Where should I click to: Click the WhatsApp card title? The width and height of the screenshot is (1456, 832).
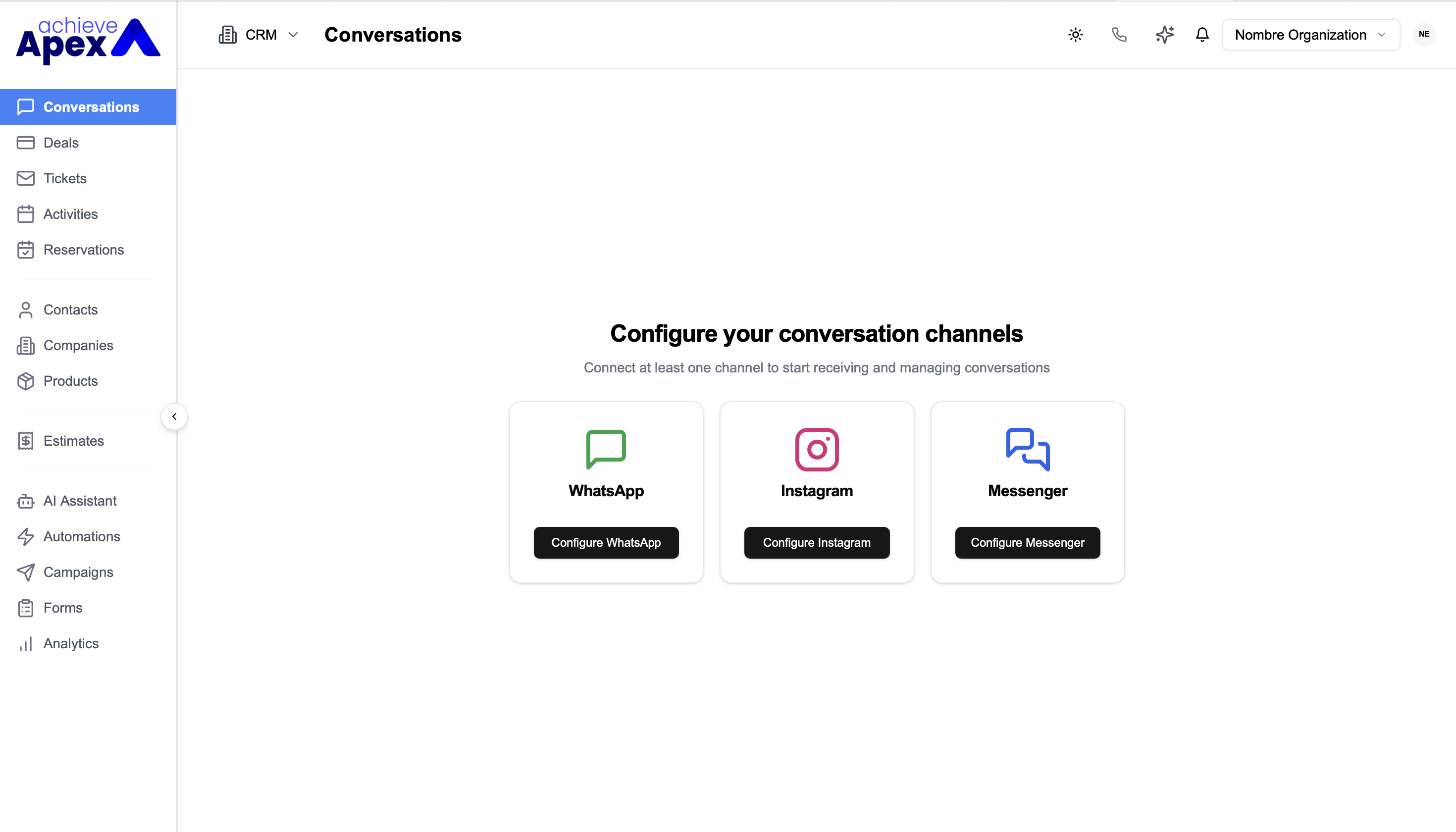pyautogui.click(x=606, y=491)
